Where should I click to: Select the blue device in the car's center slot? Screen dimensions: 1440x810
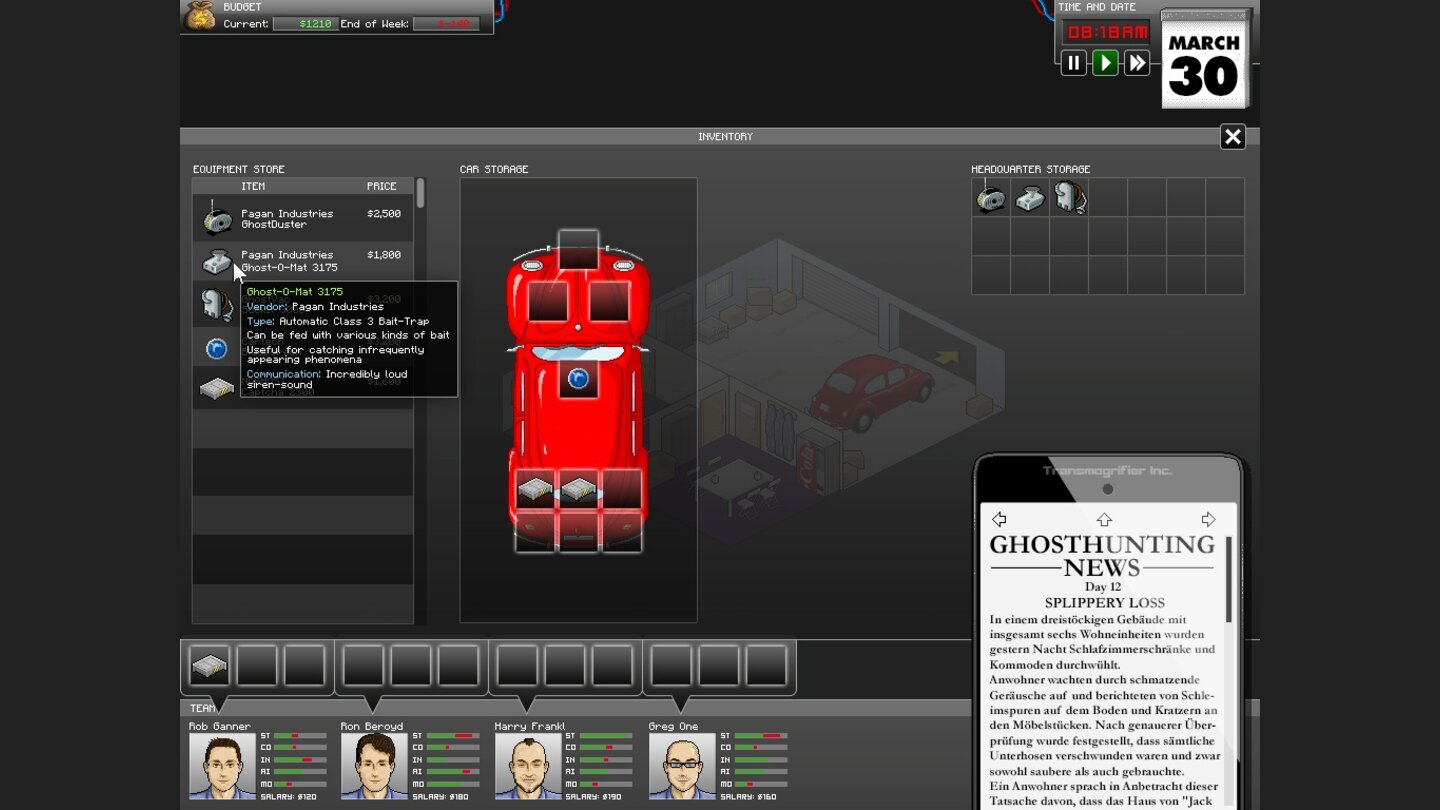point(578,378)
